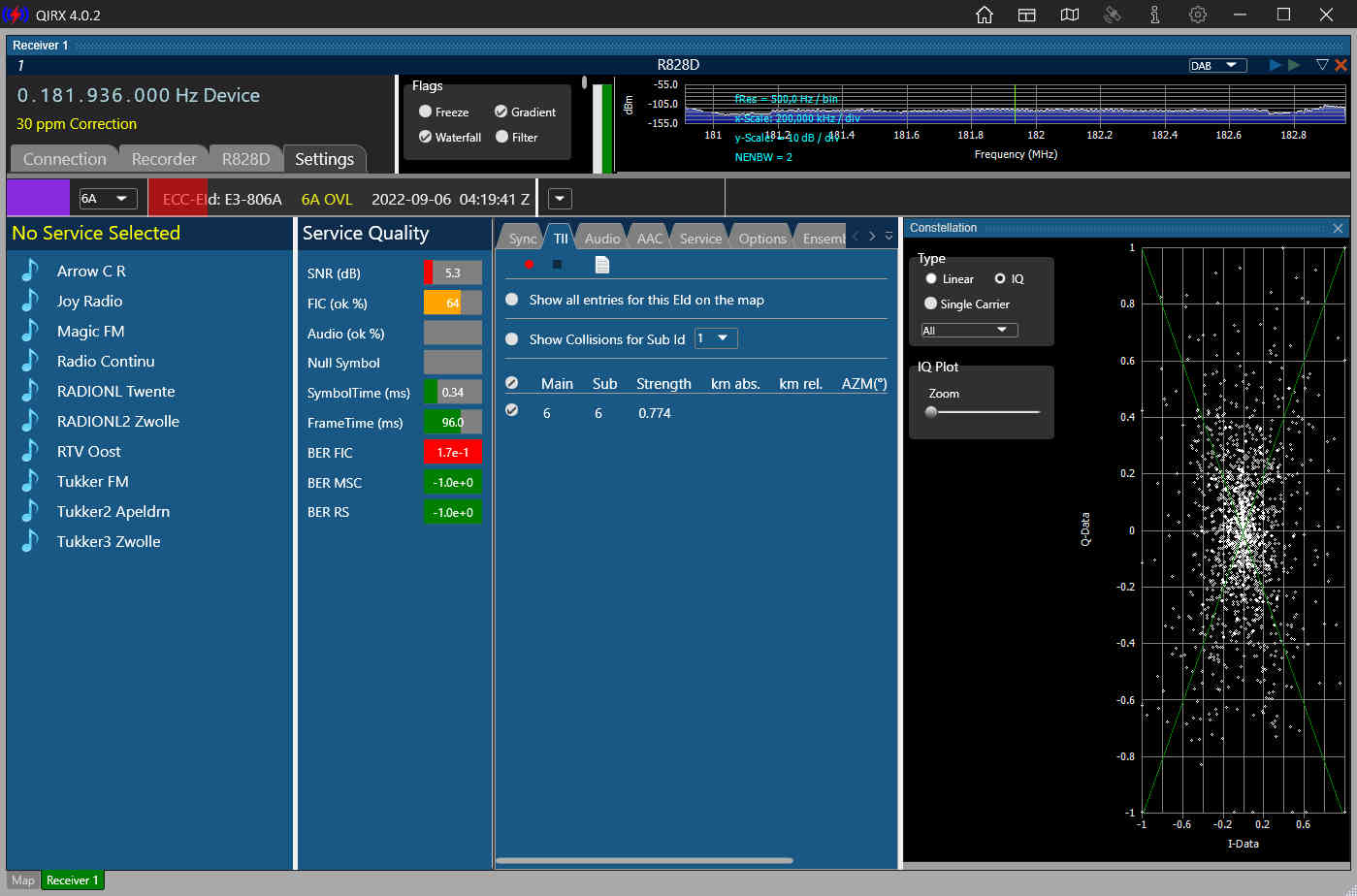
Task: Open the Home icon in title bar
Action: [985, 15]
